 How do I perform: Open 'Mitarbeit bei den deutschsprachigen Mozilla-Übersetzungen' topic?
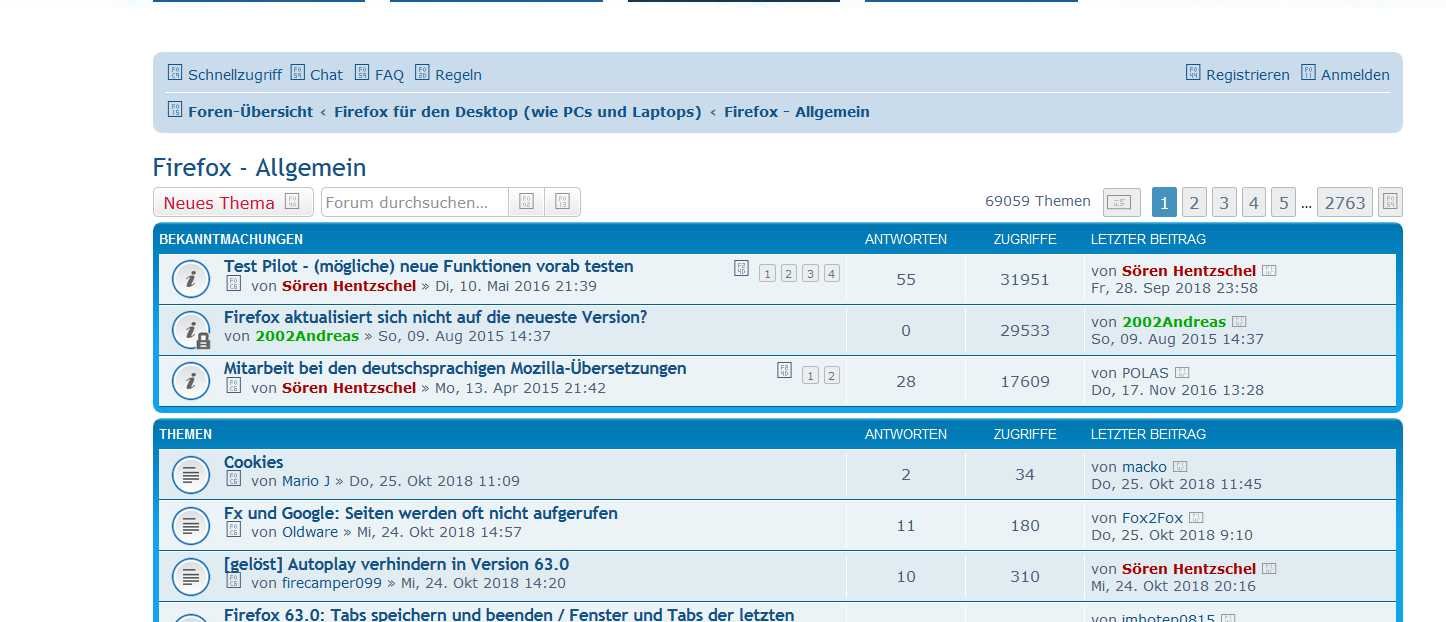point(455,368)
